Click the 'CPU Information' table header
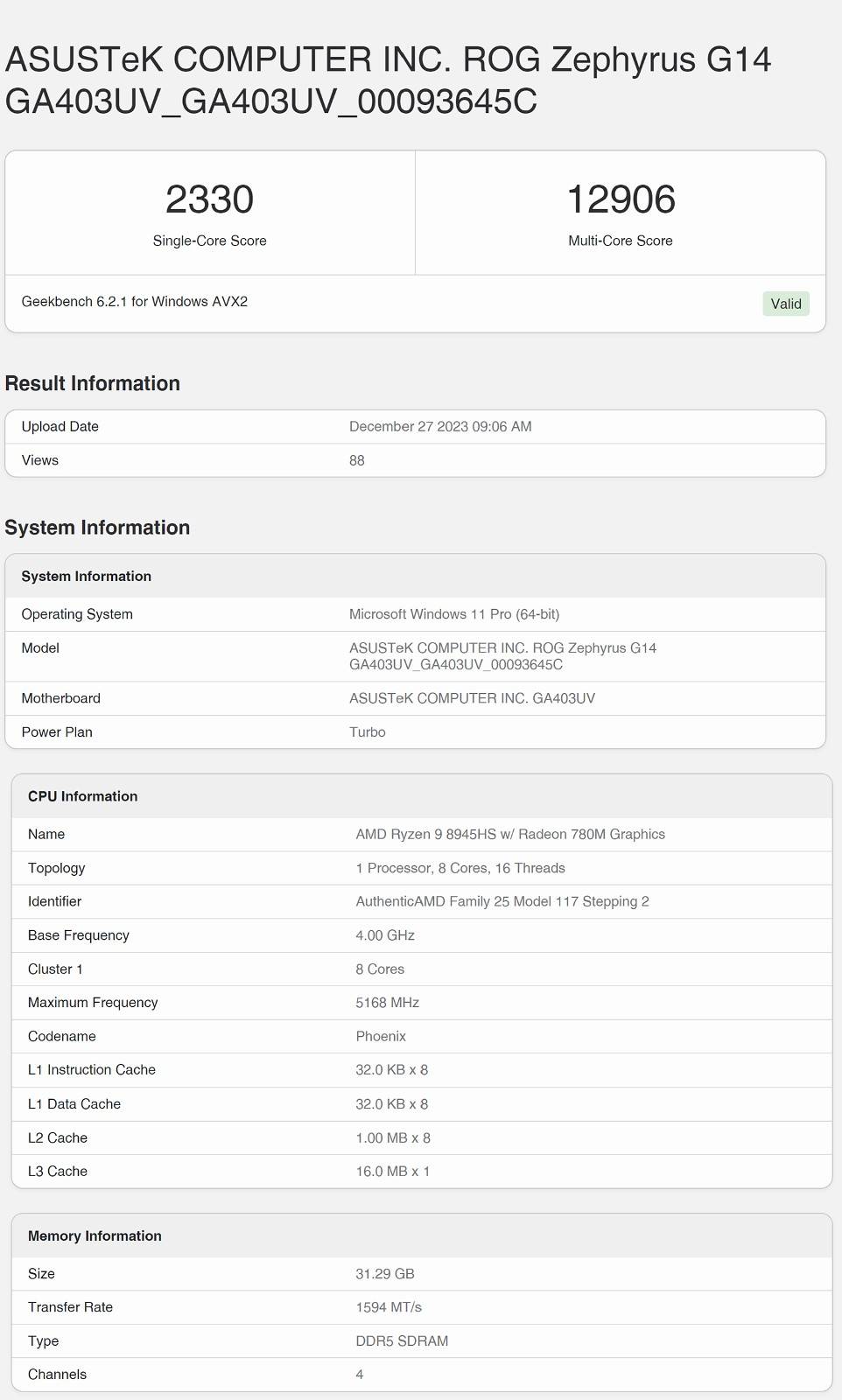The width and height of the screenshot is (842, 1400). coord(83,796)
